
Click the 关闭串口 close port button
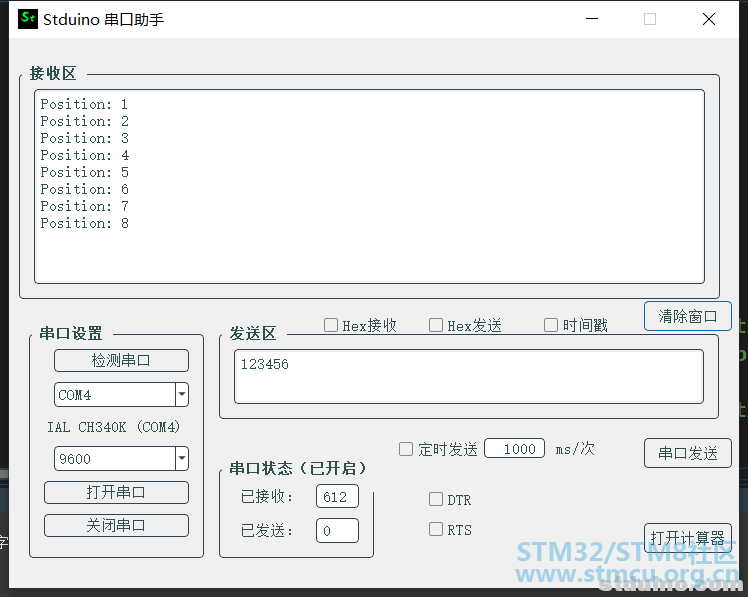click(116, 525)
